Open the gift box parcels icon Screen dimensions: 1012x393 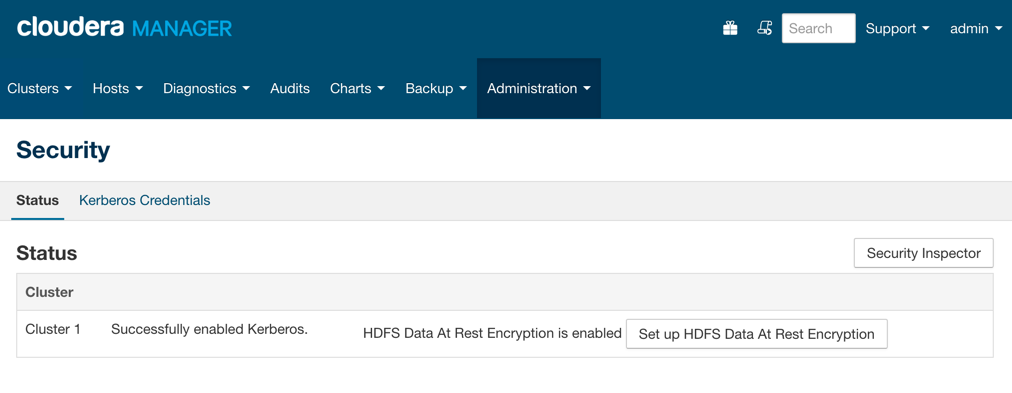(x=730, y=28)
